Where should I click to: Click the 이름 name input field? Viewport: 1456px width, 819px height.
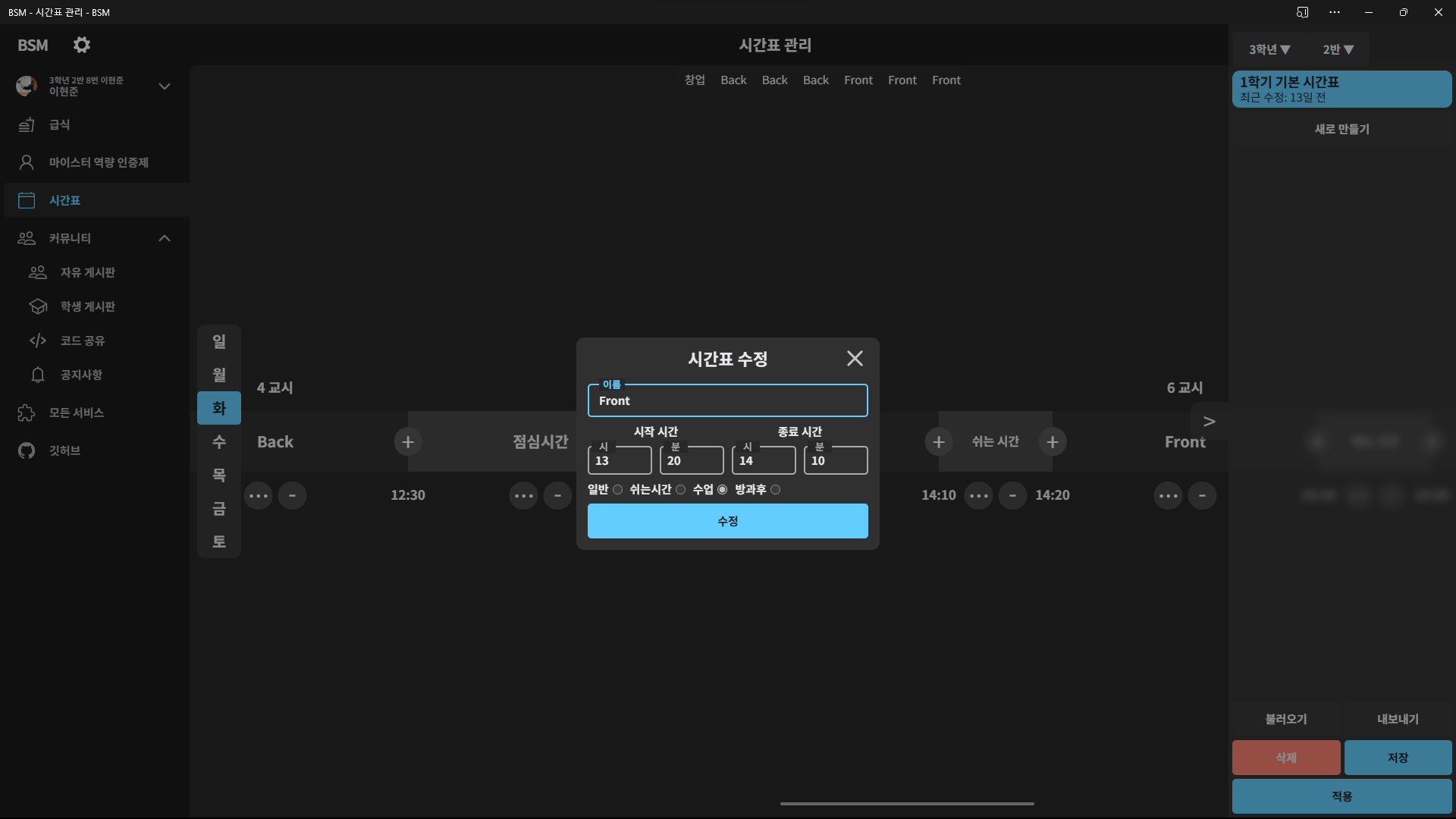pos(727,401)
